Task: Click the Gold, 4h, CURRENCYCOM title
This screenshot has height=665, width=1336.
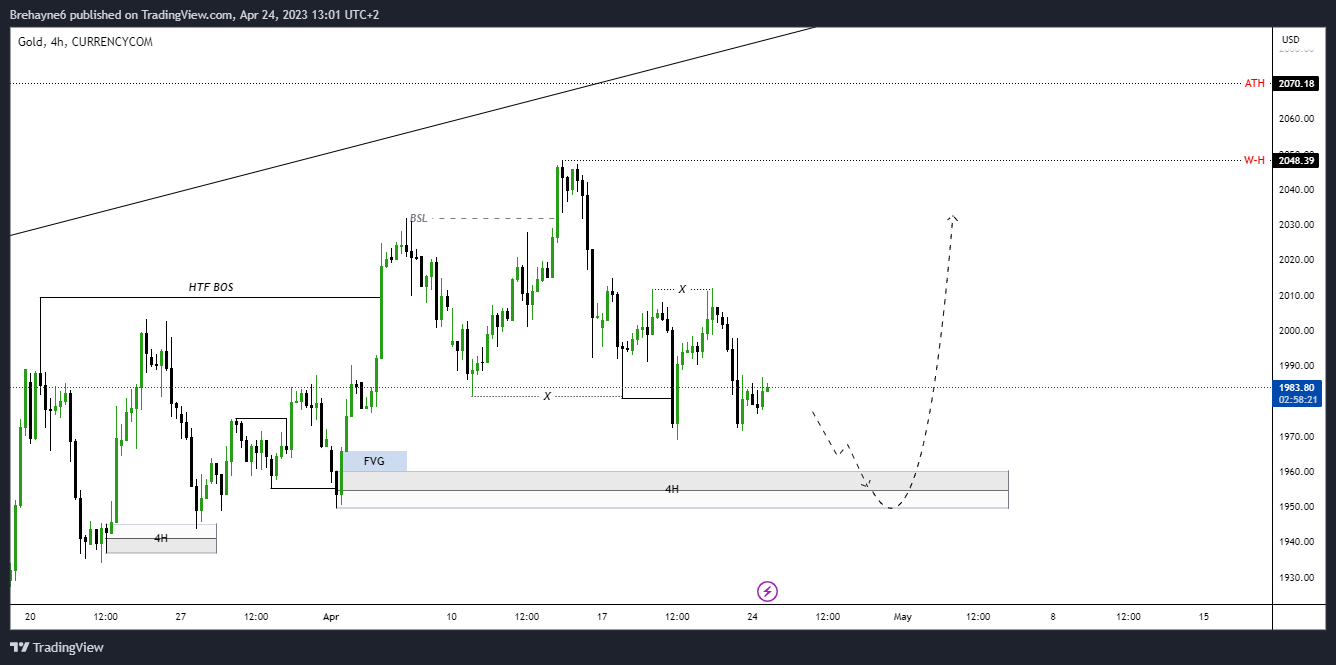Action: tap(85, 42)
